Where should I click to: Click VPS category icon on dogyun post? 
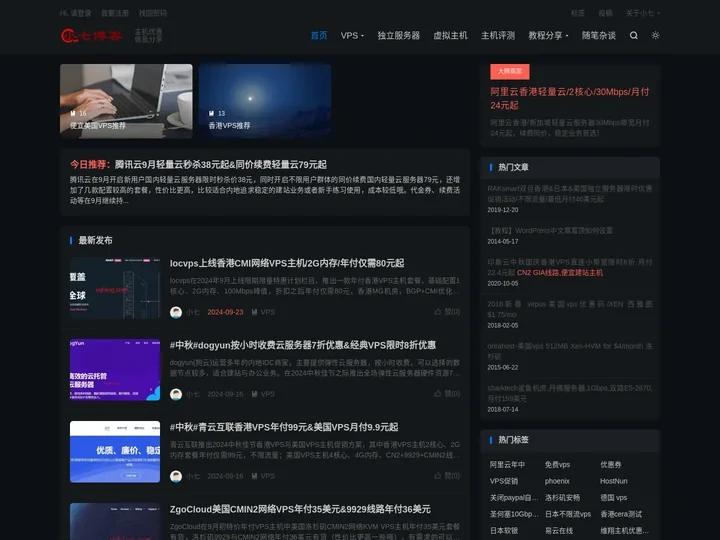coord(254,394)
